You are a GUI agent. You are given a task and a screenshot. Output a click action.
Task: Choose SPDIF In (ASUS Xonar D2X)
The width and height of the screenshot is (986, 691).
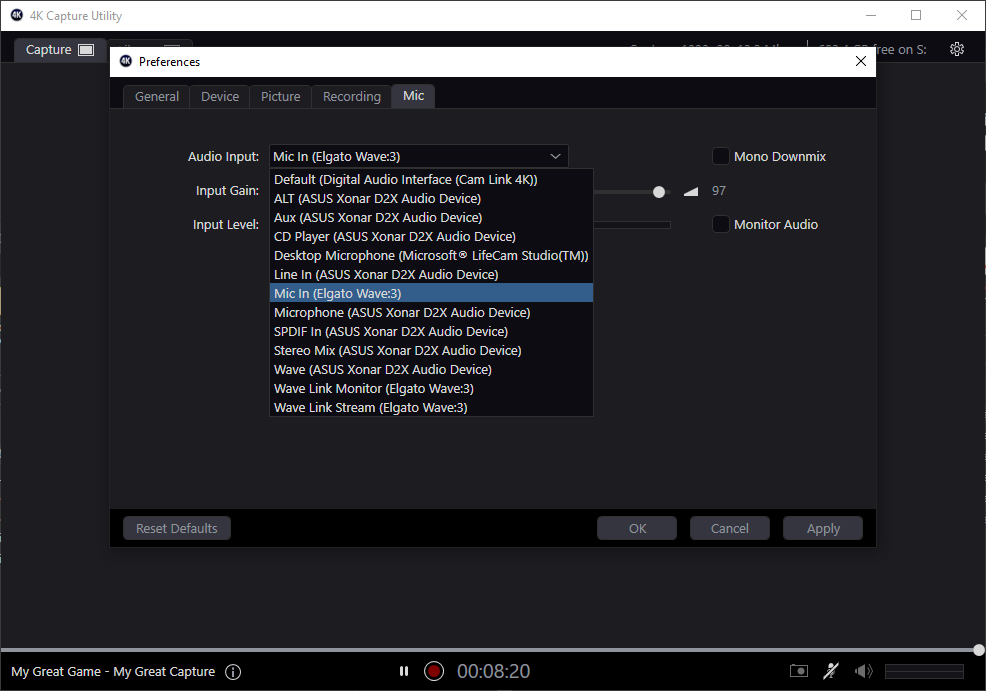tap(431, 331)
